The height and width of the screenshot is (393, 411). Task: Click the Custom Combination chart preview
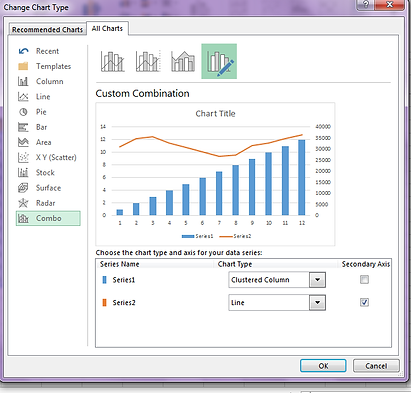tap(215, 174)
